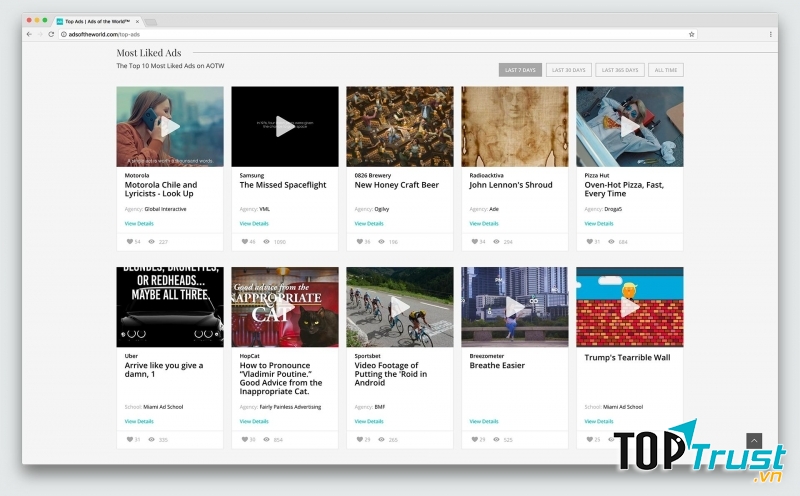
Task: Open View Details for John Lennon's Shroud
Action: point(484,224)
